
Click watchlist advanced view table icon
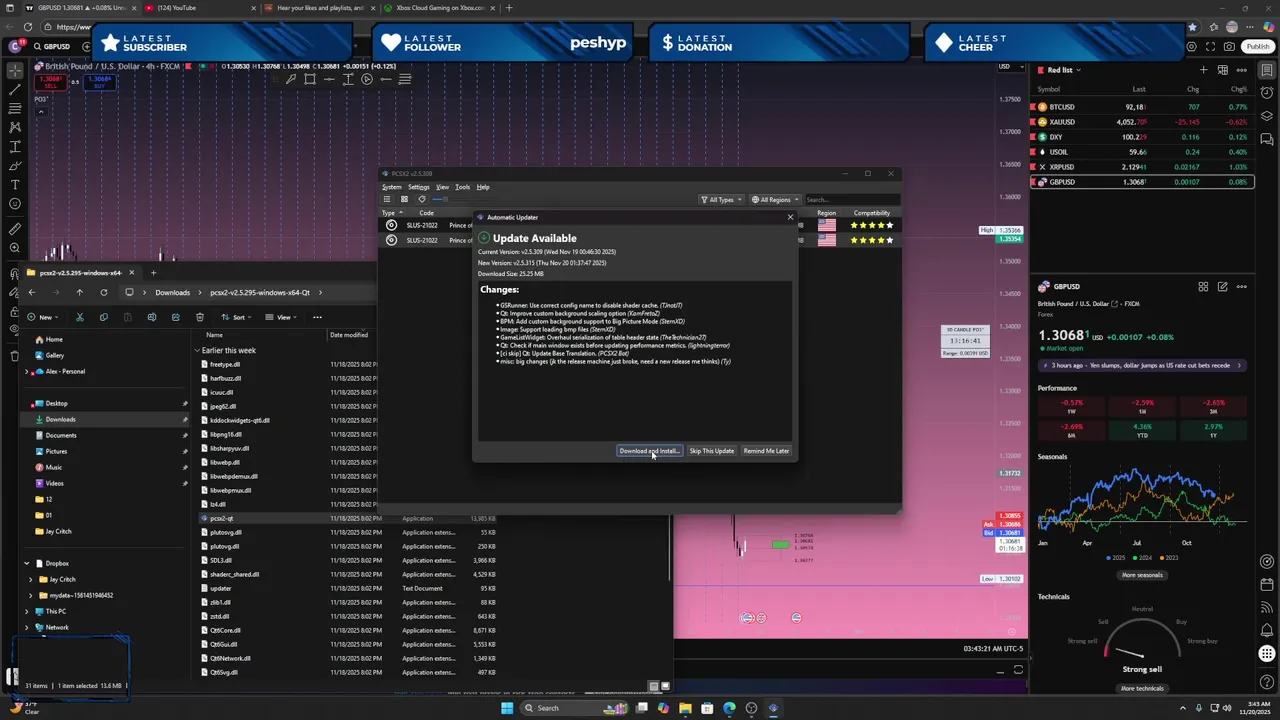[x=1223, y=70]
